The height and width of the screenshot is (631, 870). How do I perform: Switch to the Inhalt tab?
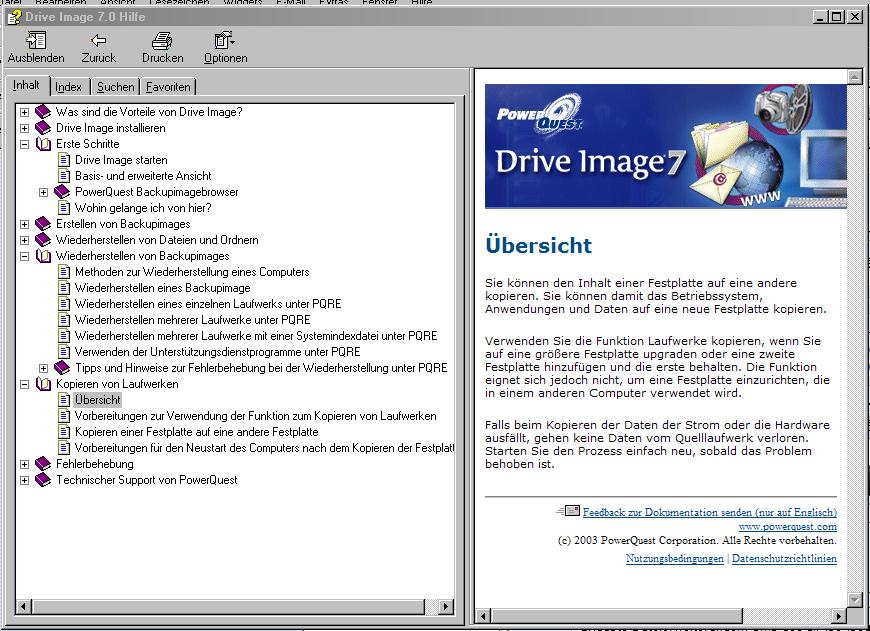click(26, 85)
